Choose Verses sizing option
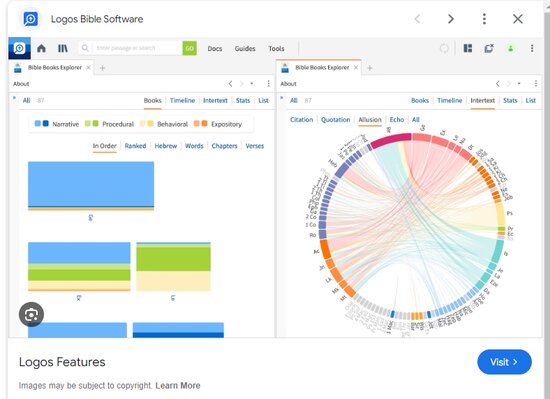 pos(255,146)
